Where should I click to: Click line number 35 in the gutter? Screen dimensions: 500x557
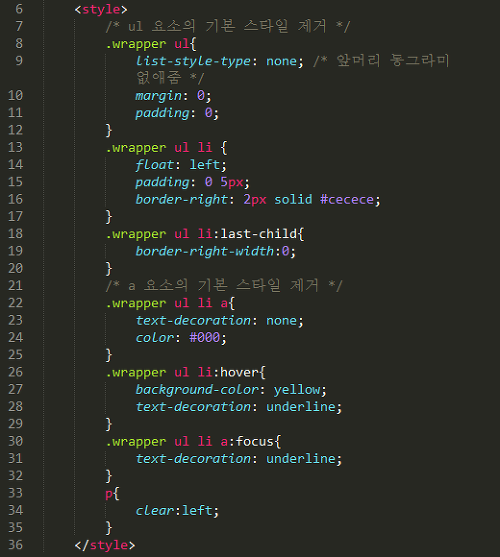15,528
